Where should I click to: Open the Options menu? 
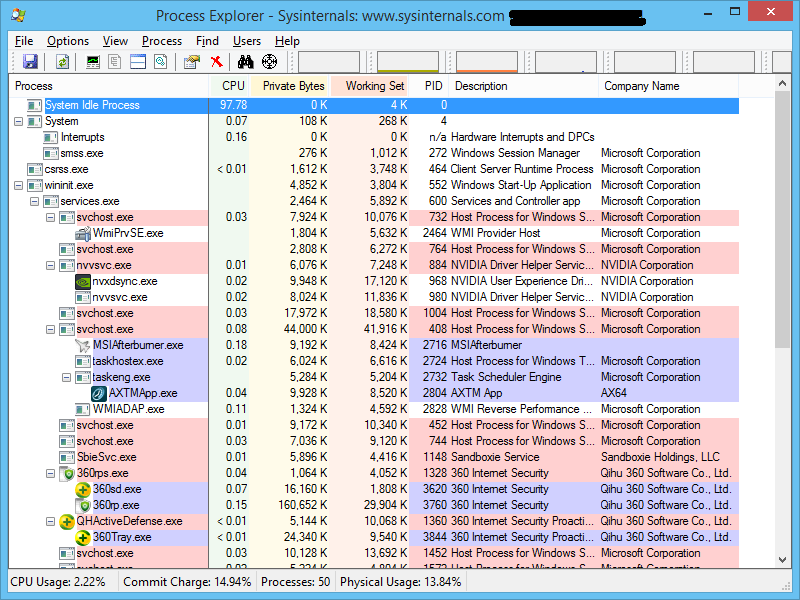68,41
